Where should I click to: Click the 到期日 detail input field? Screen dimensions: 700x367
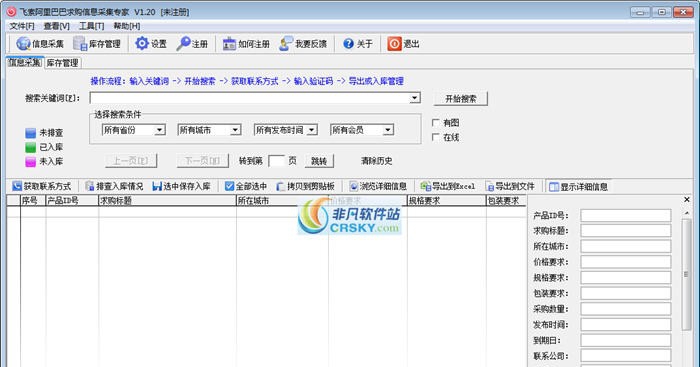click(x=625, y=340)
